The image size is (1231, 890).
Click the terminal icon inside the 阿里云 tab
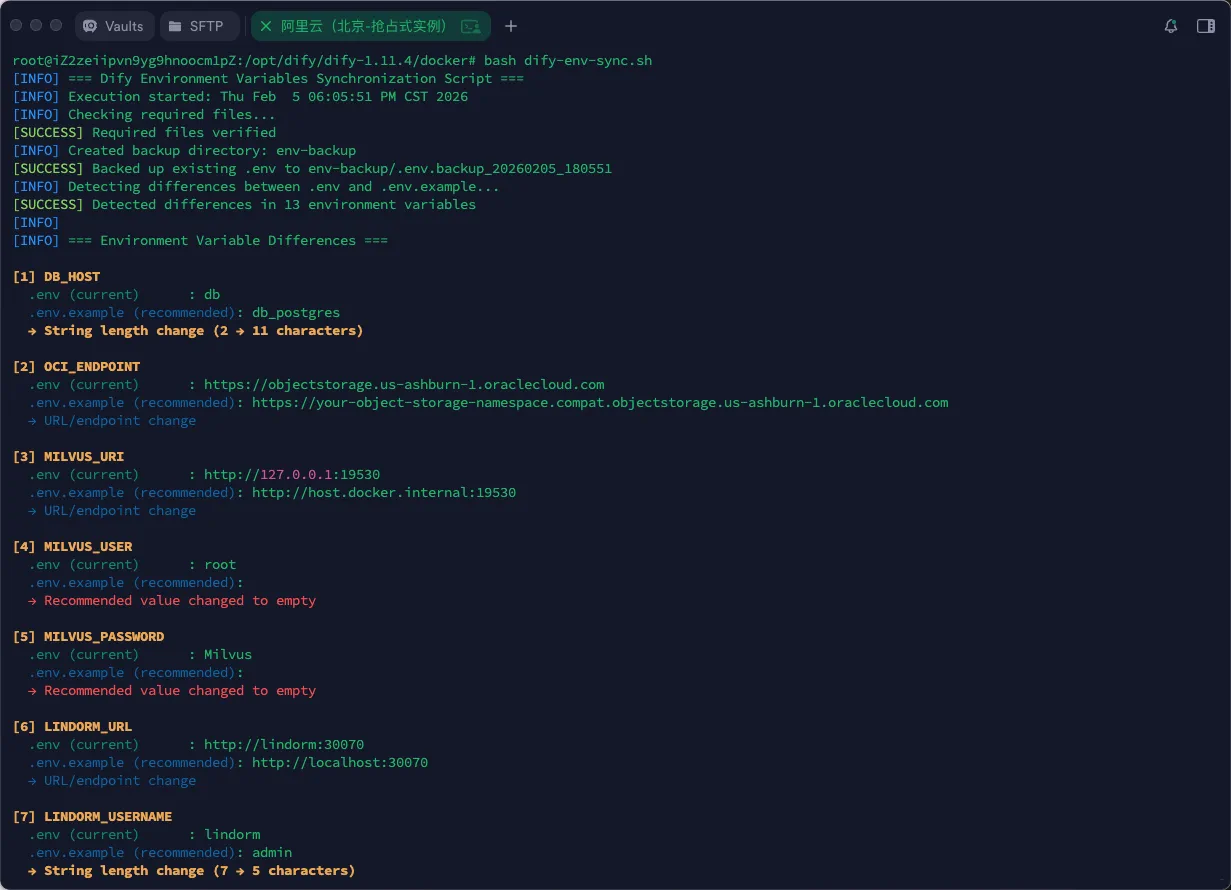(x=470, y=26)
